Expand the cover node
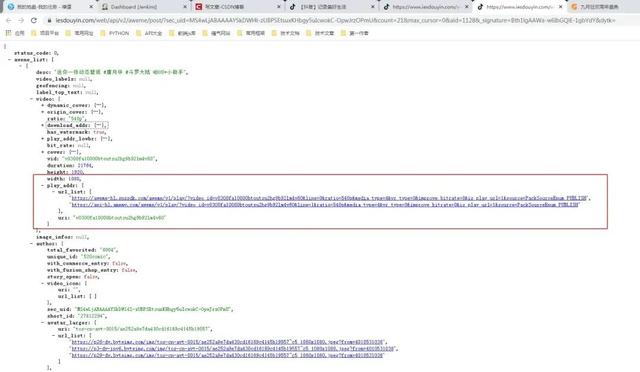 pos(42,152)
